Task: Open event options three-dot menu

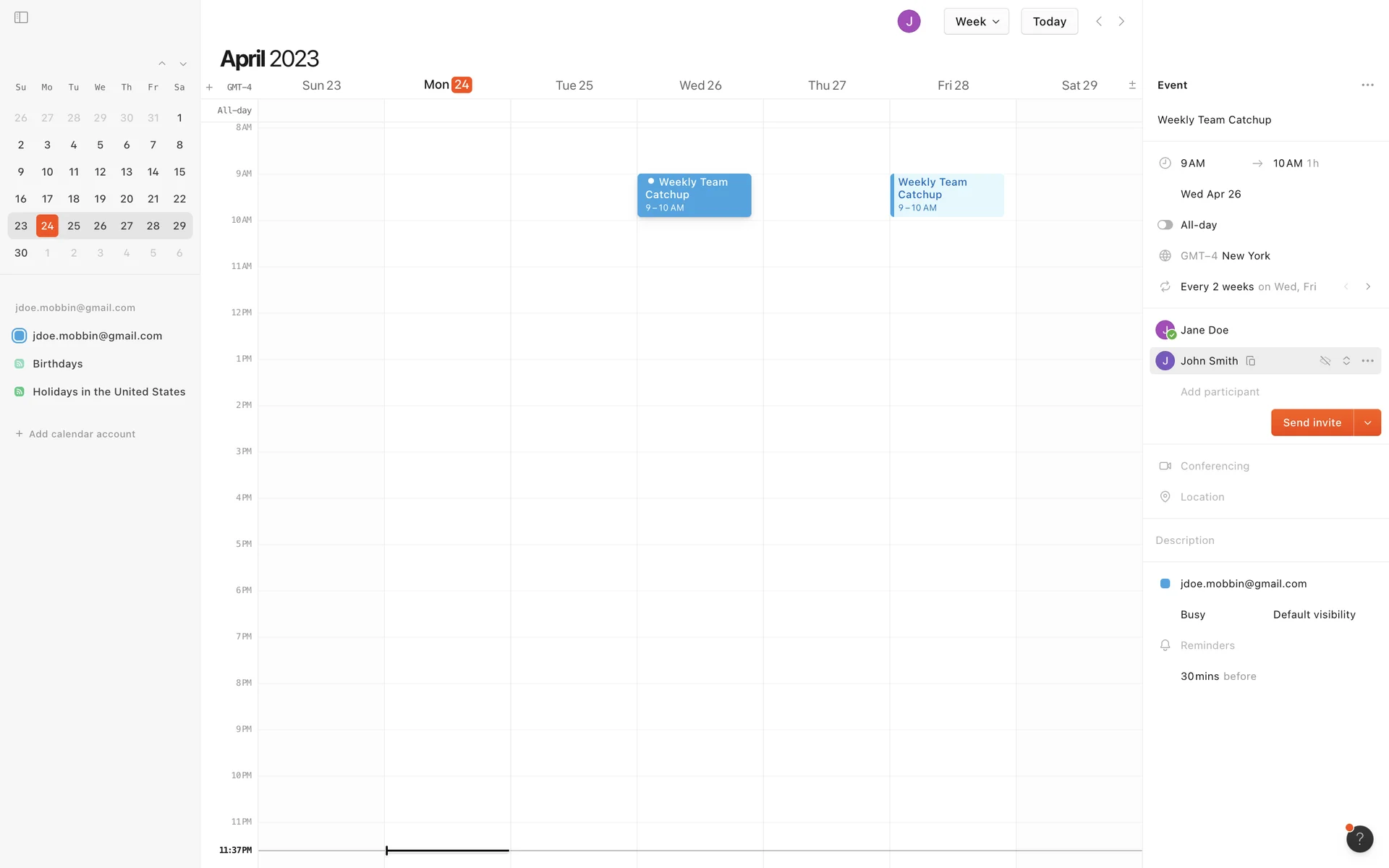Action: 1367,85
